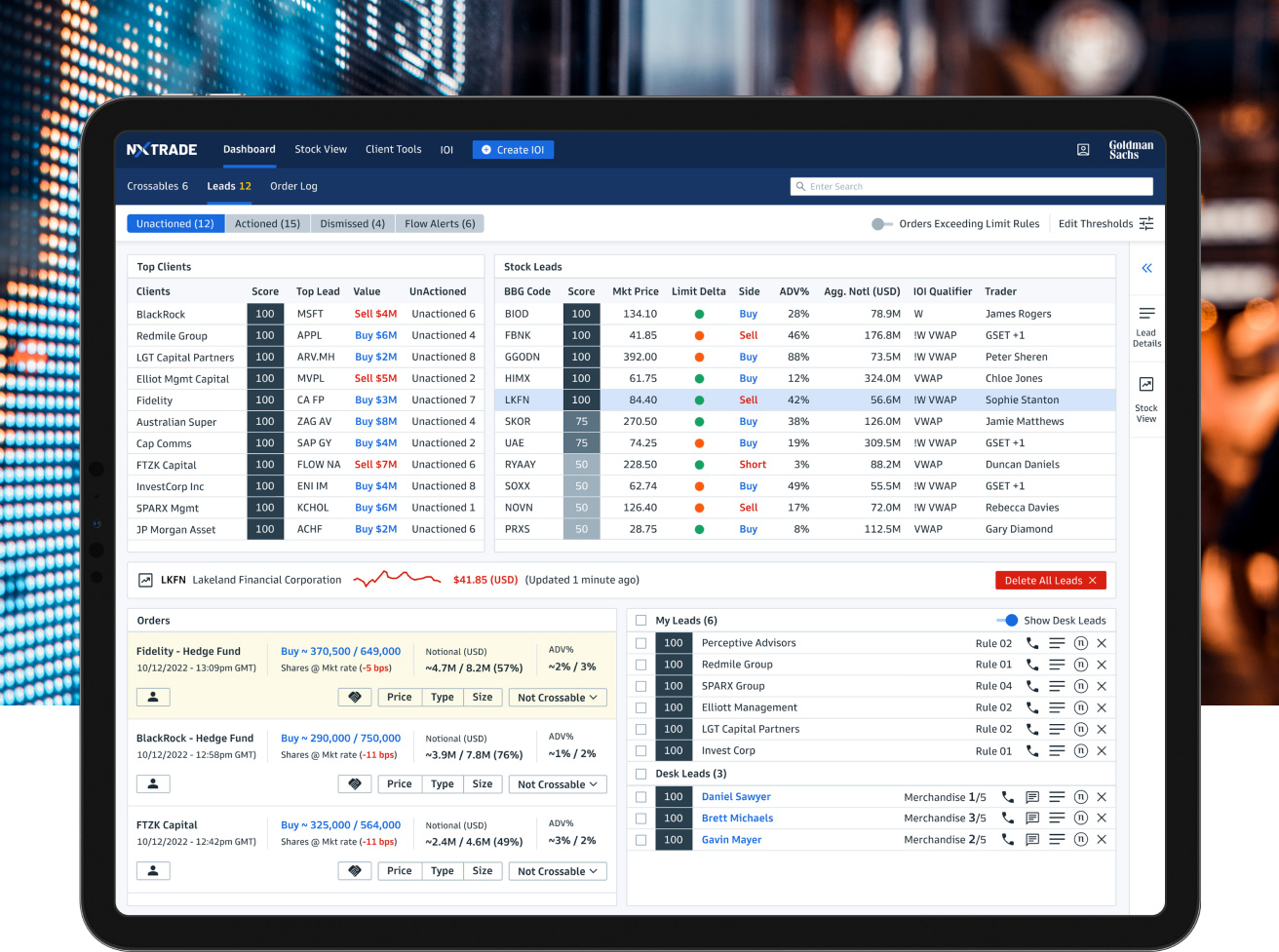Expand Not Crossable dropdown for Fidelity order
The image size is (1279, 952).
(x=558, y=698)
